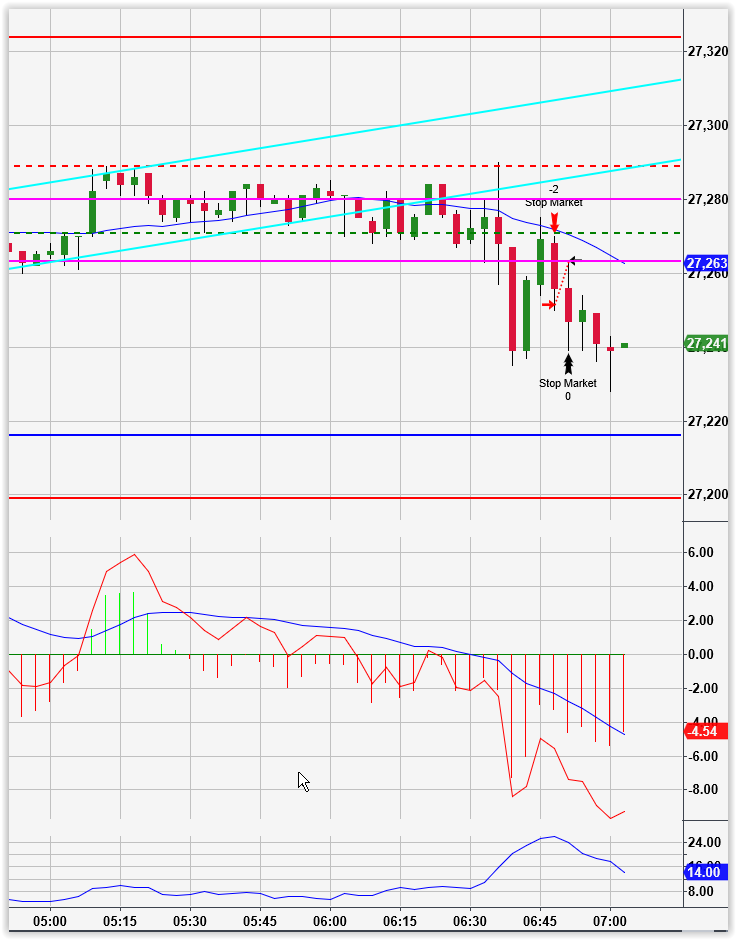Click the blue 14.00 indicator value marker
736x940 pixels.
point(705,872)
